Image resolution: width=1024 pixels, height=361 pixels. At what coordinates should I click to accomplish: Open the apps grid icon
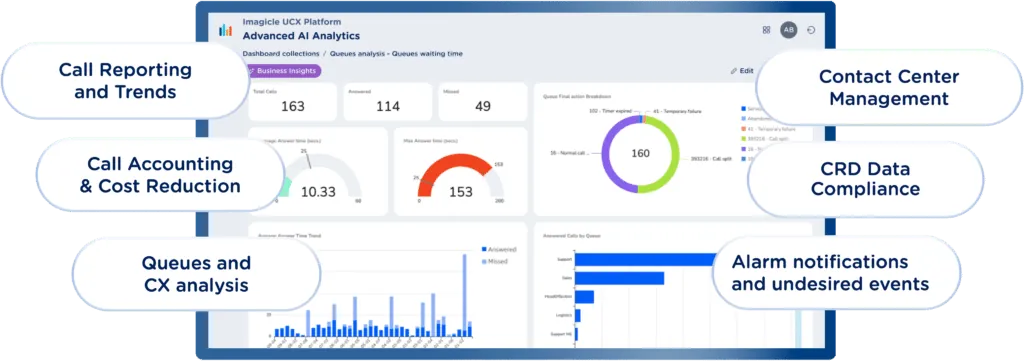pyautogui.click(x=766, y=30)
